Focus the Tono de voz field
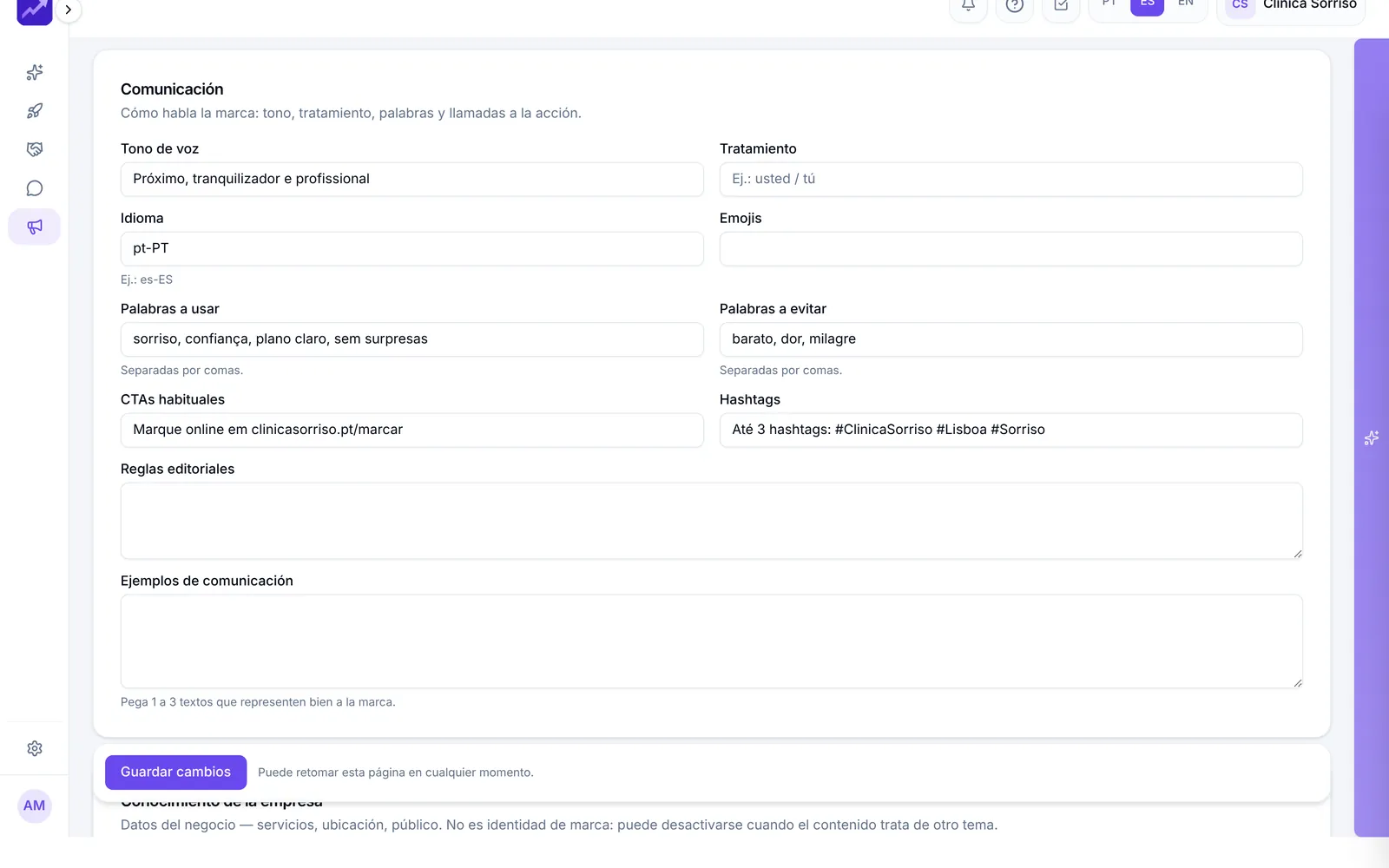1389x868 pixels. (412, 179)
